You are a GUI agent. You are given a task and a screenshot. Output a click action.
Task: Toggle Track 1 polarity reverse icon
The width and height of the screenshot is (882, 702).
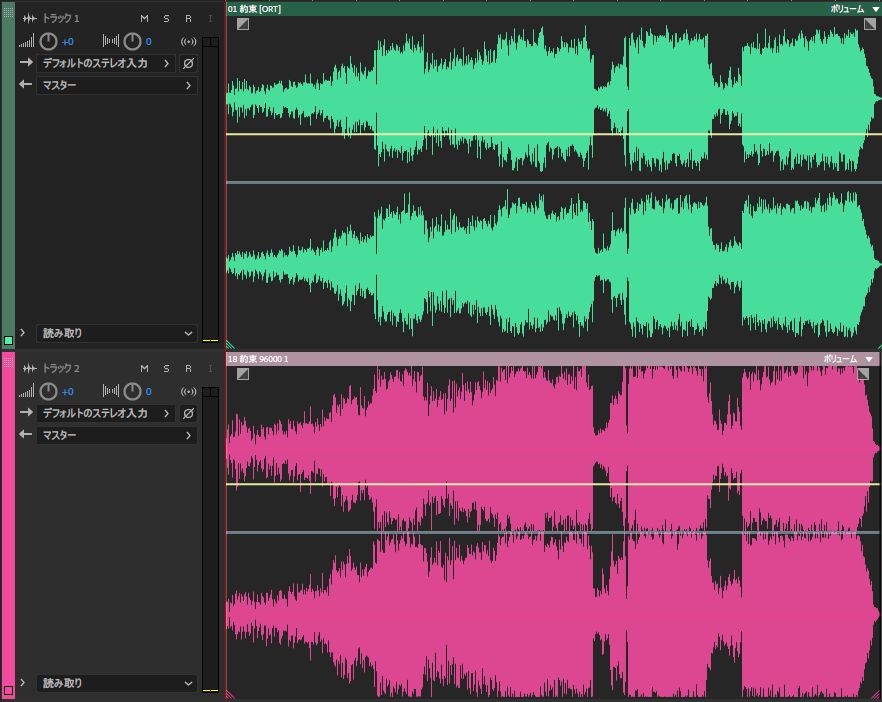(x=188, y=63)
